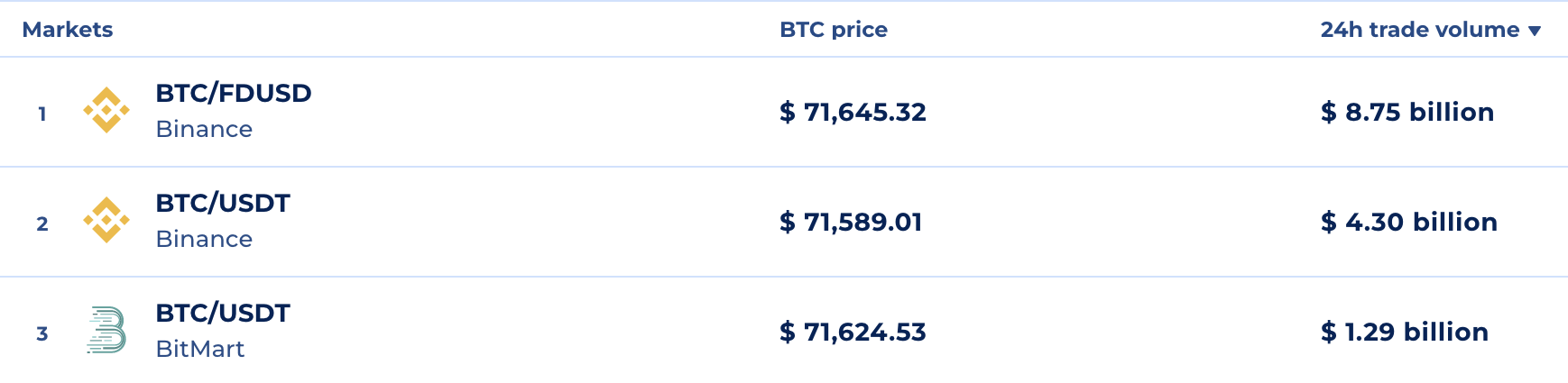Click the $ 8.75 billion volume value
Viewport: 1568px width, 383px height.
point(1407,112)
